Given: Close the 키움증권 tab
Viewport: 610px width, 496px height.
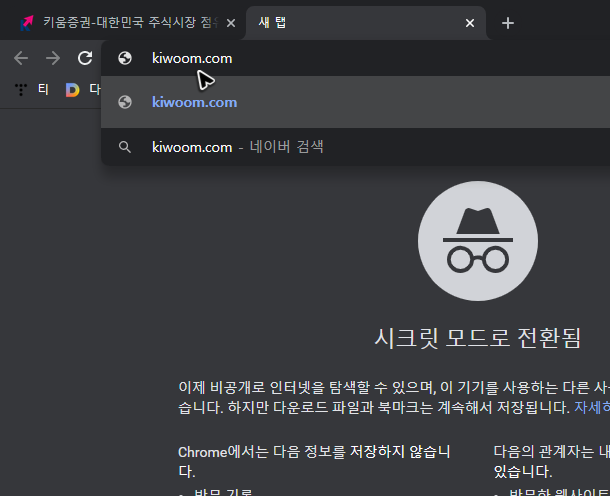Looking at the screenshot, I should click(x=231, y=23).
